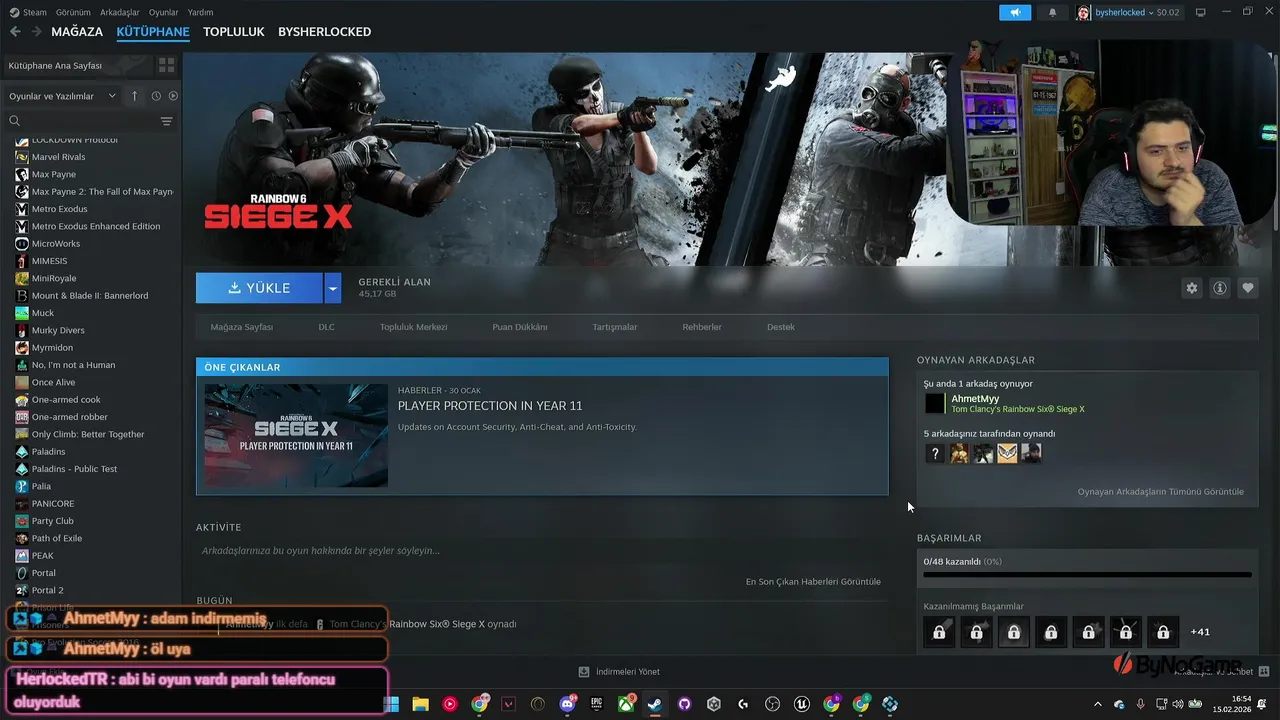Open Destek link
Viewport: 1280px width, 720px height.
tap(781, 327)
